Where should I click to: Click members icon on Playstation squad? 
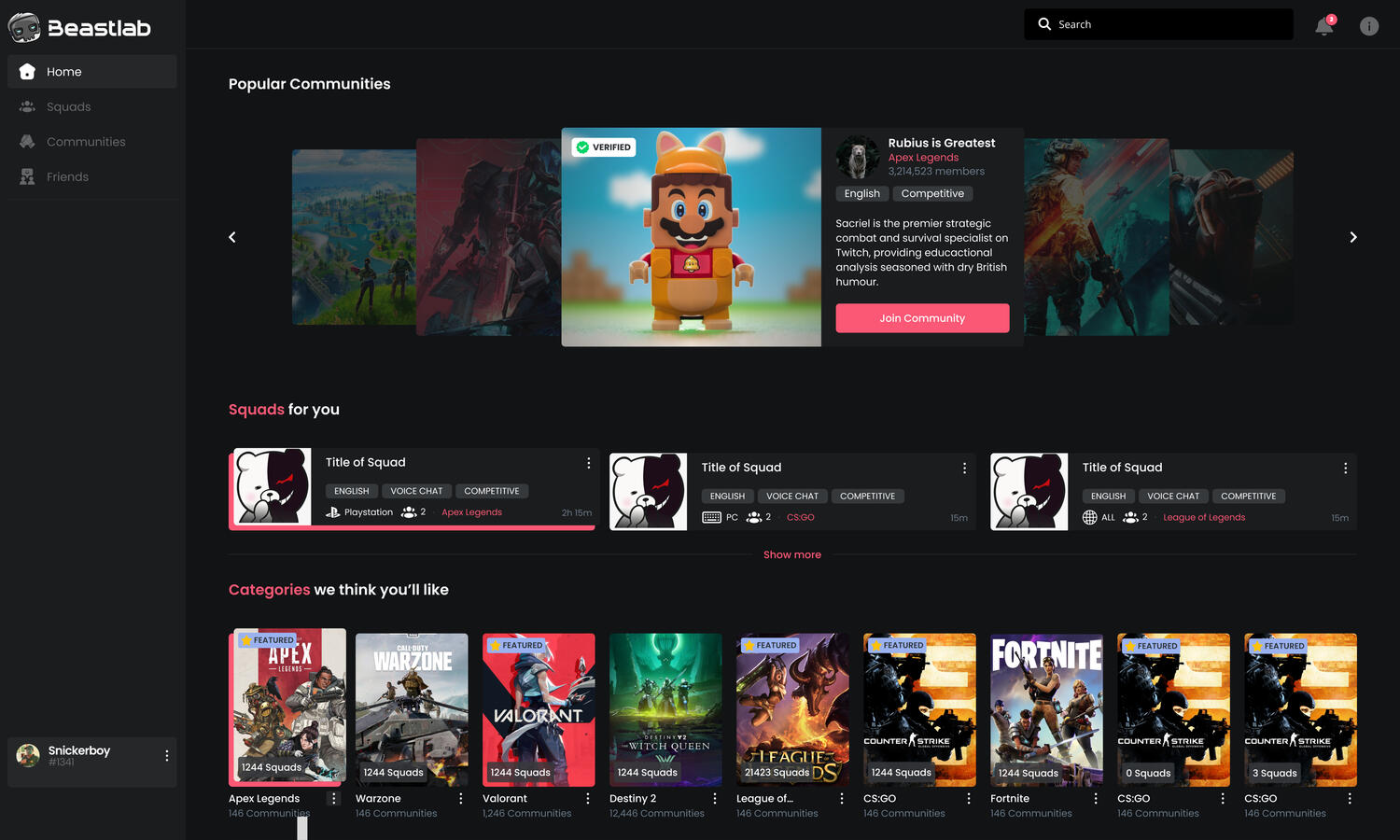(x=409, y=512)
